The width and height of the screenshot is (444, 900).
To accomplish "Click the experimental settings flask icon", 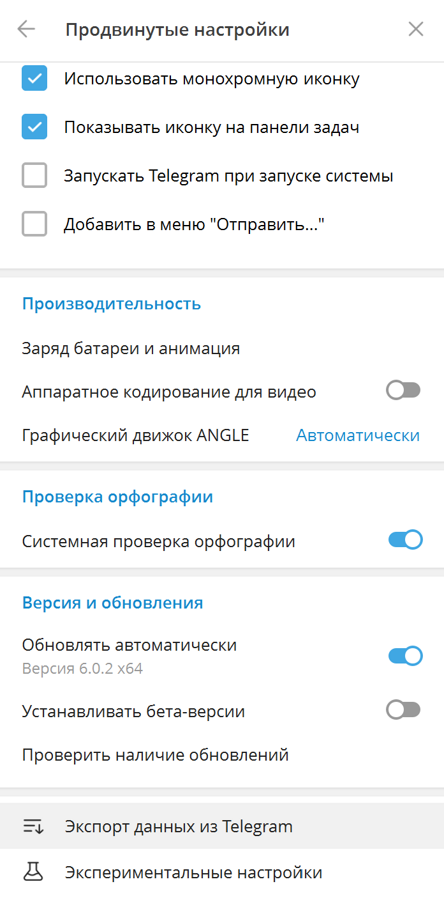I will [x=30, y=873].
